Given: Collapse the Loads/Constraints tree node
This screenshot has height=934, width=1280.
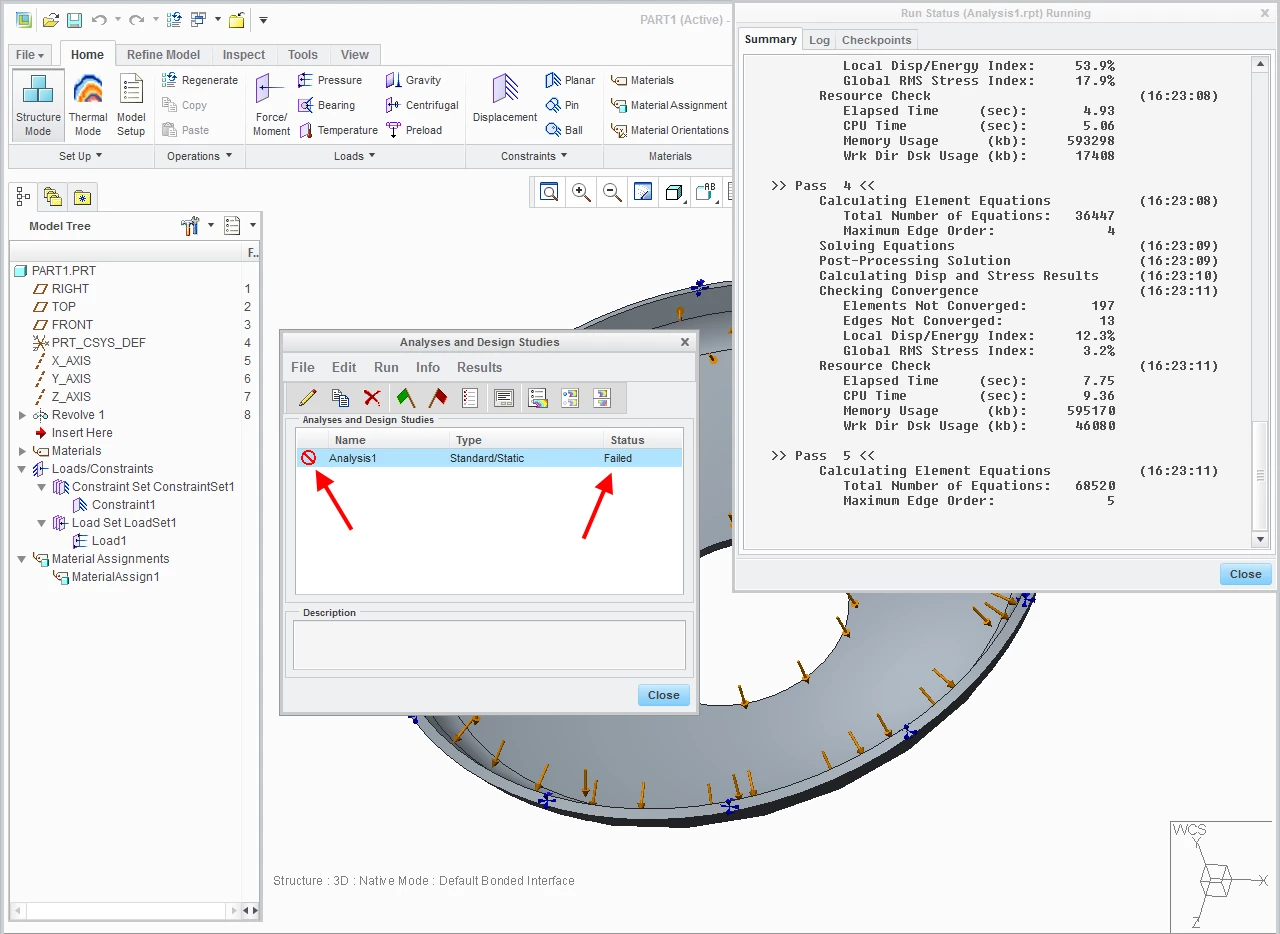Looking at the screenshot, I should [x=22, y=469].
